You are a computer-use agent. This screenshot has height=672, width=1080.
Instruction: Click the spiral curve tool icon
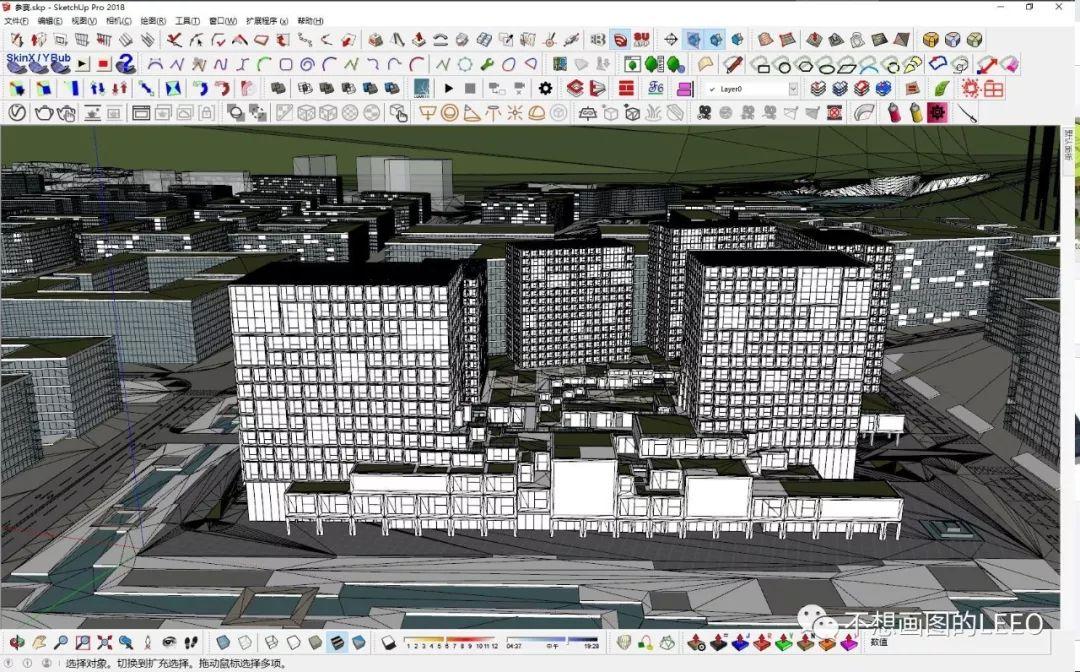click(x=307, y=65)
